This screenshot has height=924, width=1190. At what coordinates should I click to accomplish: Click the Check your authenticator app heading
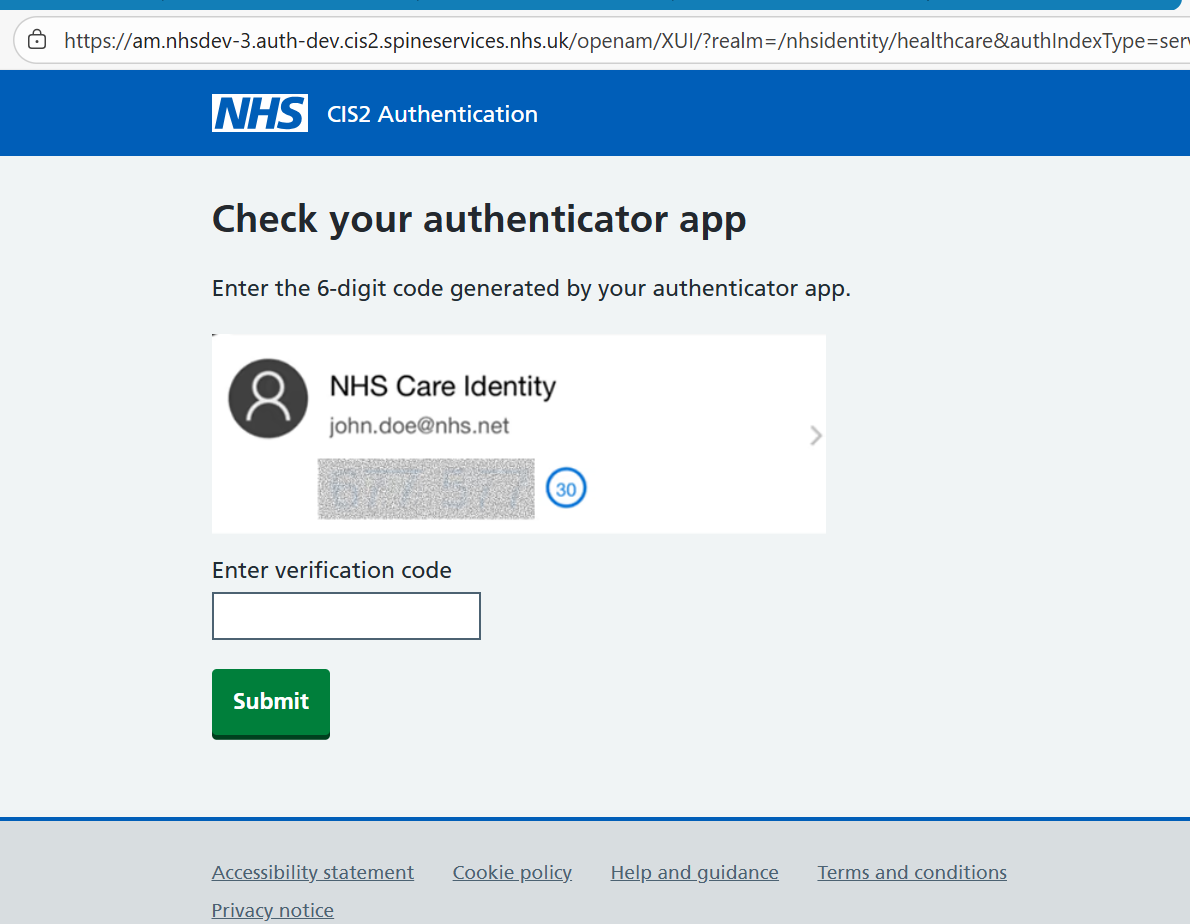tap(479, 219)
